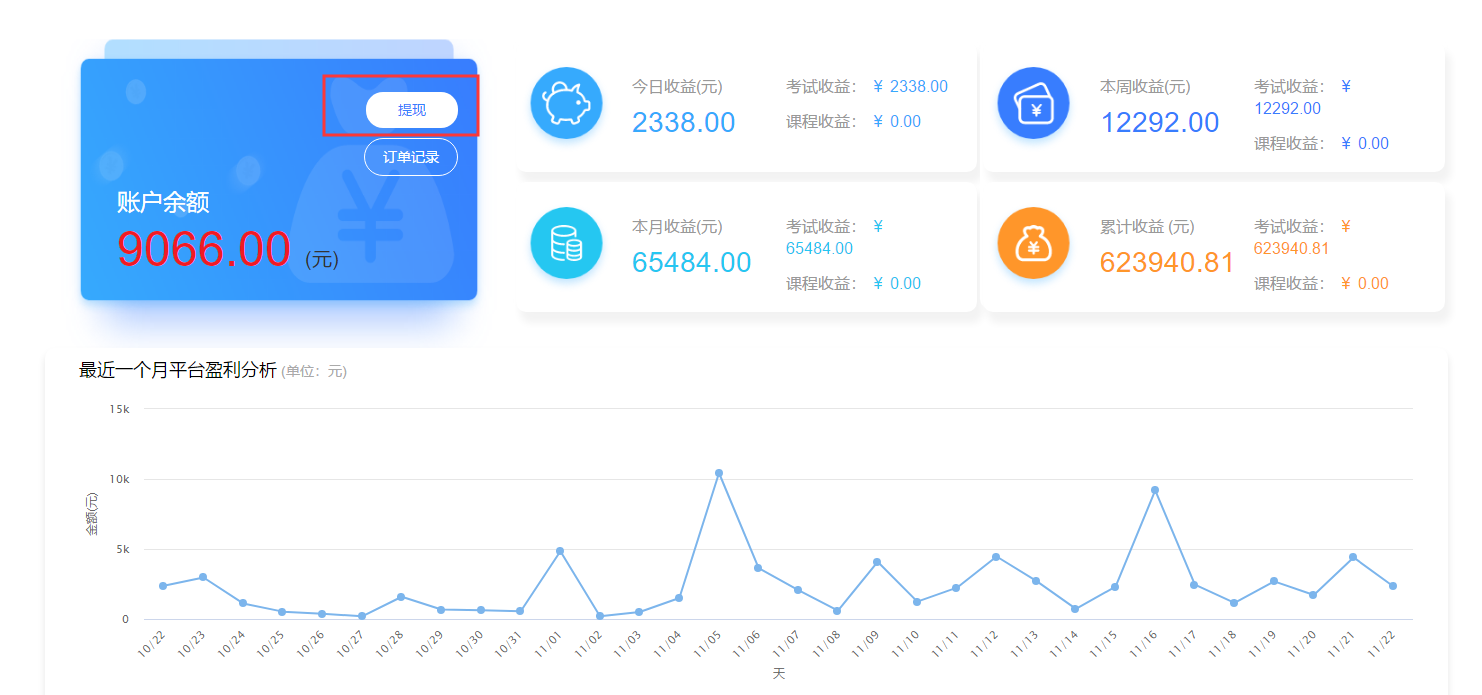Click the 11/16 x-axis date label

1144,642
